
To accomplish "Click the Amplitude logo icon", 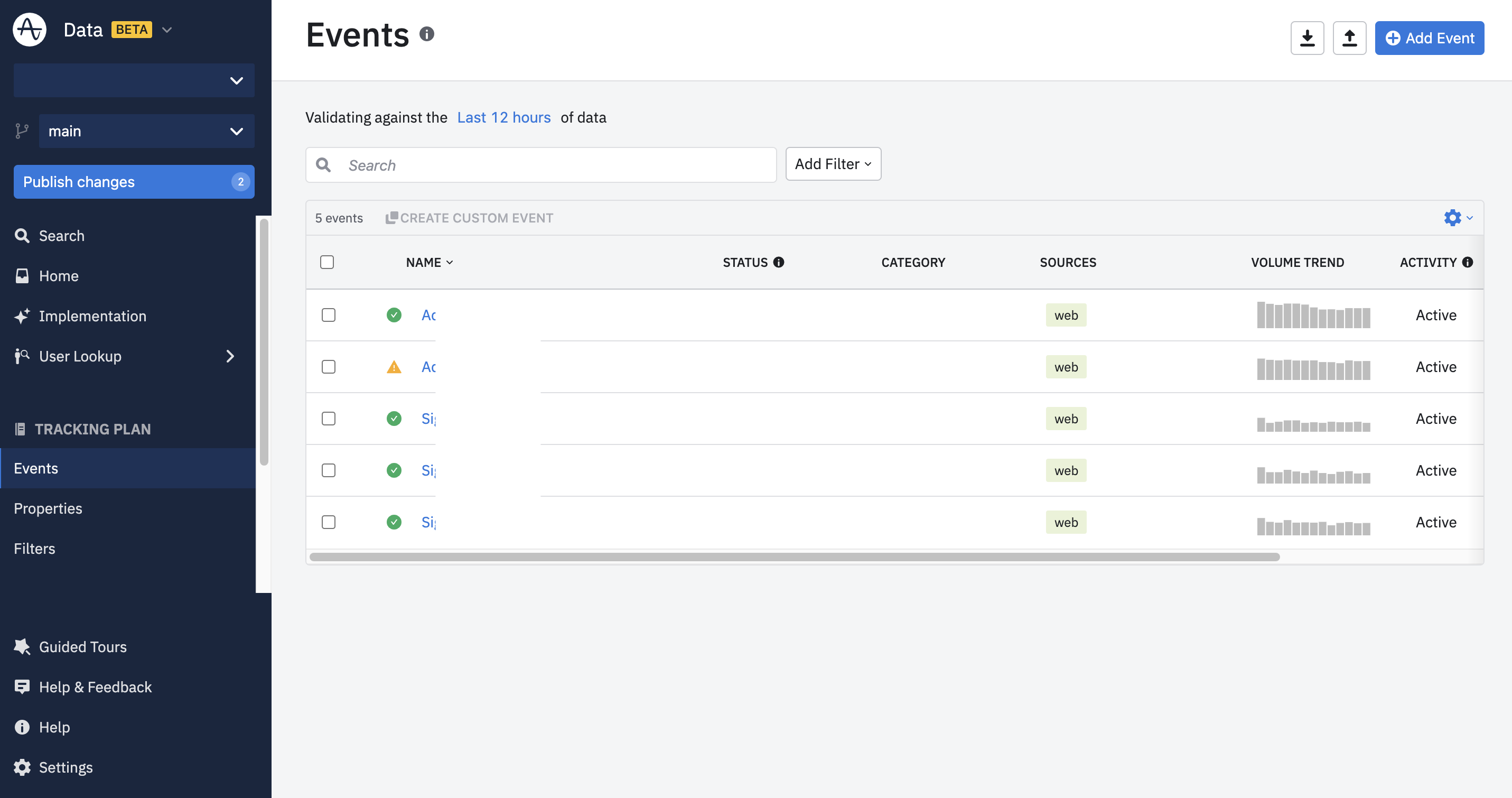I will [30, 30].
